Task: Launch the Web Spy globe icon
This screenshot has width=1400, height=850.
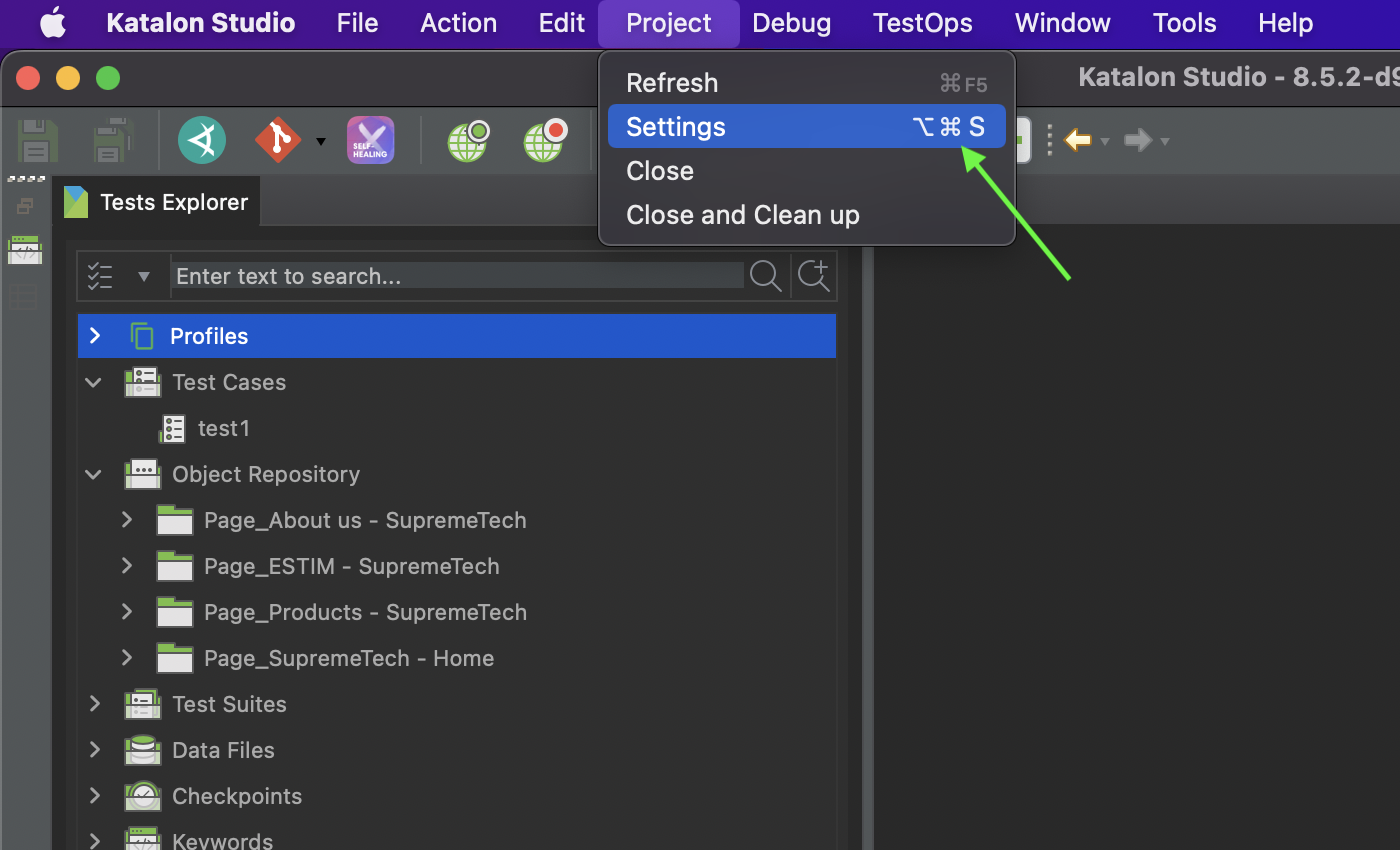Action: (468, 141)
